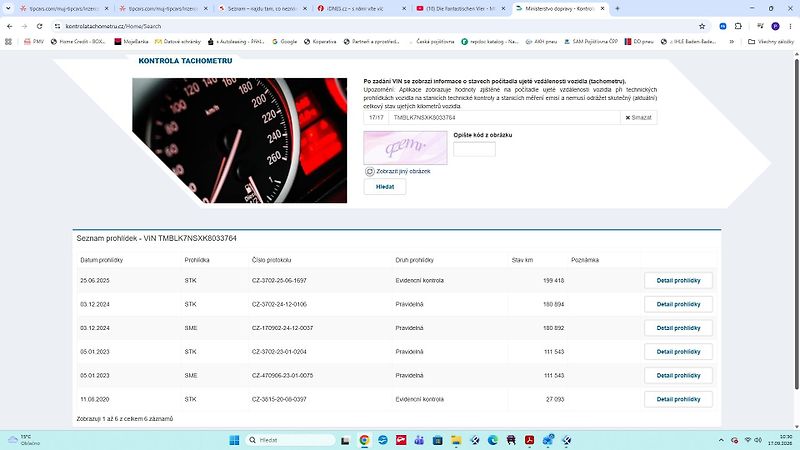Close the Ministerstvo dopravy tab
Viewport: 800px width, 450px height.
click(x=603, y=8)
